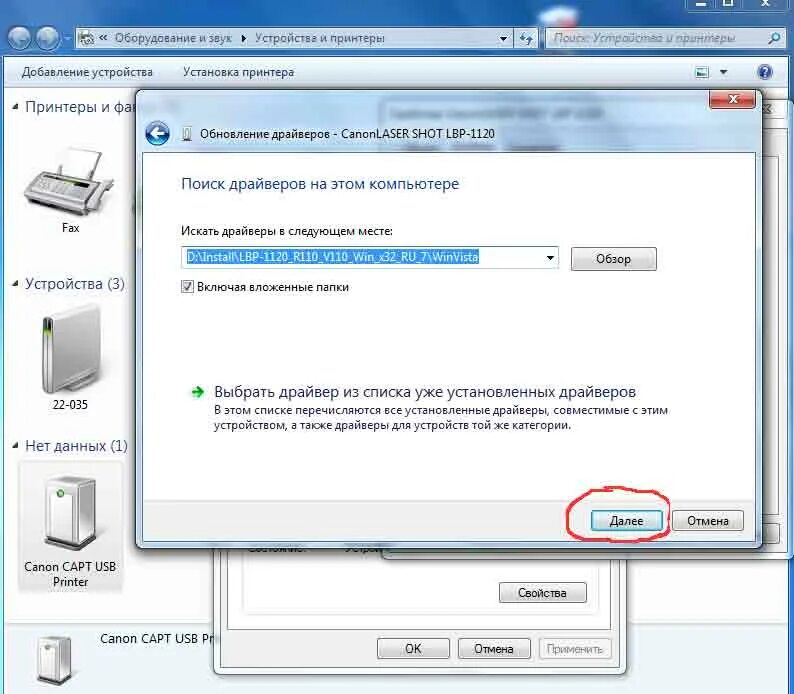This screenshot has height=694, width=794.
Task: Click the 'Свойства' button in properties window
Action: [x=542, y=593]
